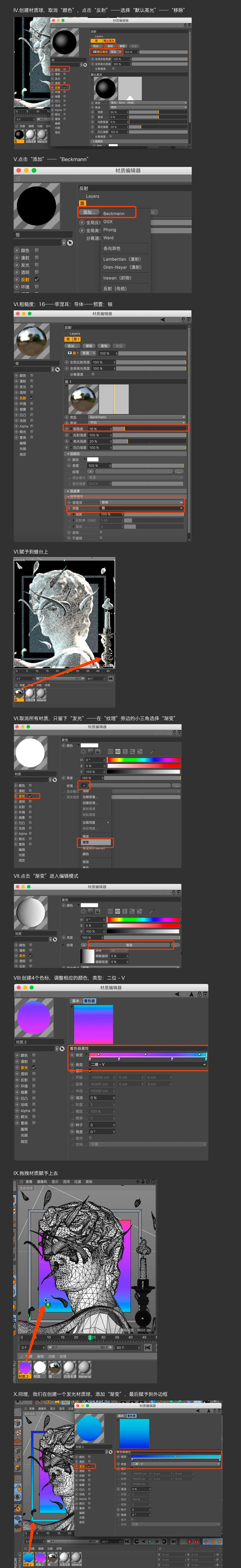Click 纹理 triangle button in the white sphere 发光 editor
241x1568 pixels.
84,785
